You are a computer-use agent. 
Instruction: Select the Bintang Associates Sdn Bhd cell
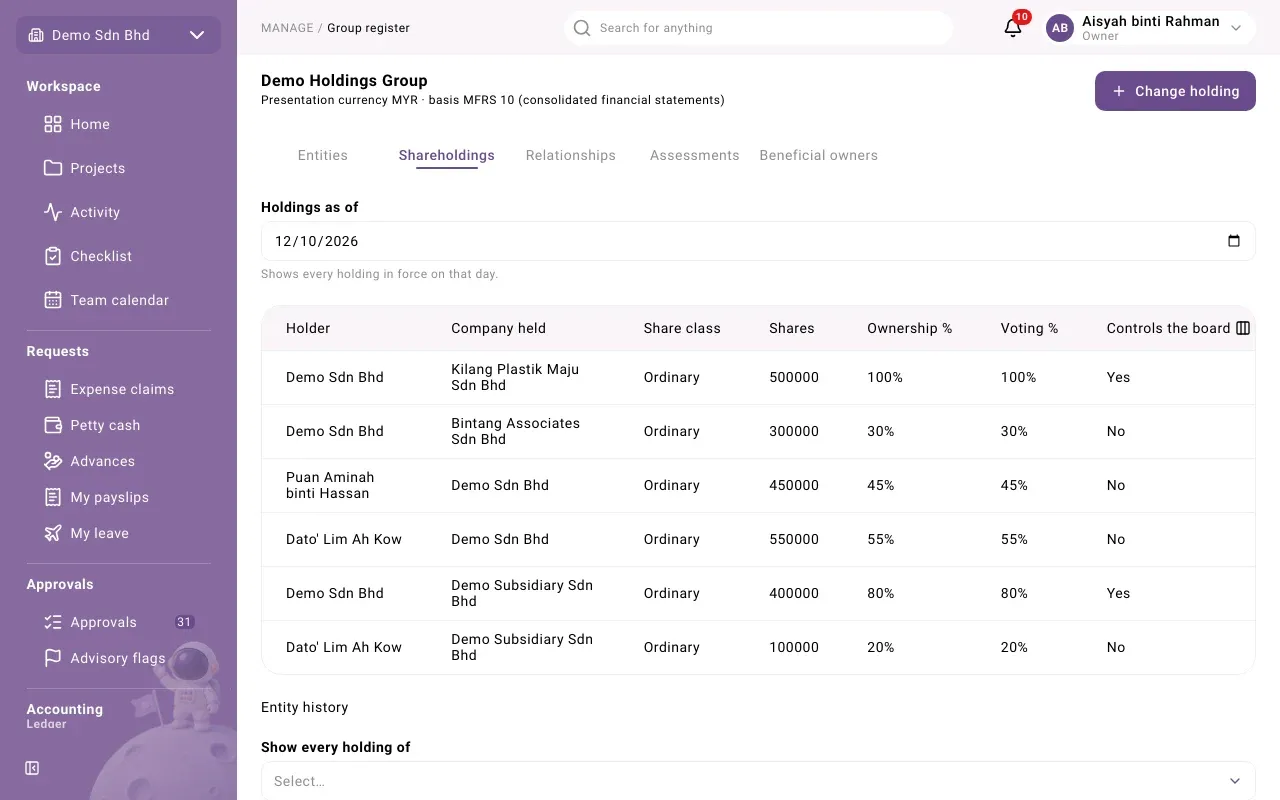(x=516, y=431)
